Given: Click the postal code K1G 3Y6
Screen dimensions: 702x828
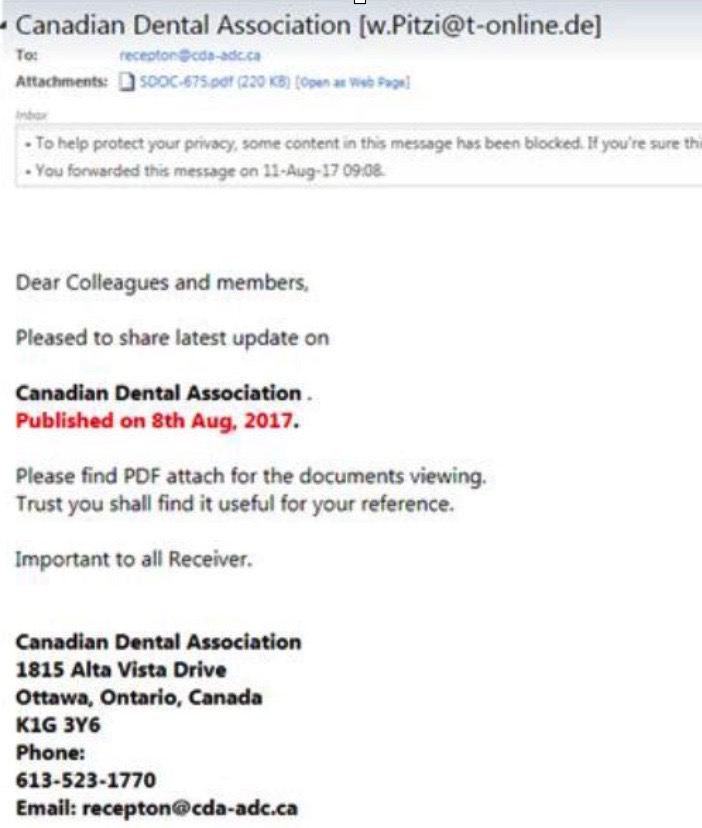Looking at the screenshot, I should pos(58,725).
